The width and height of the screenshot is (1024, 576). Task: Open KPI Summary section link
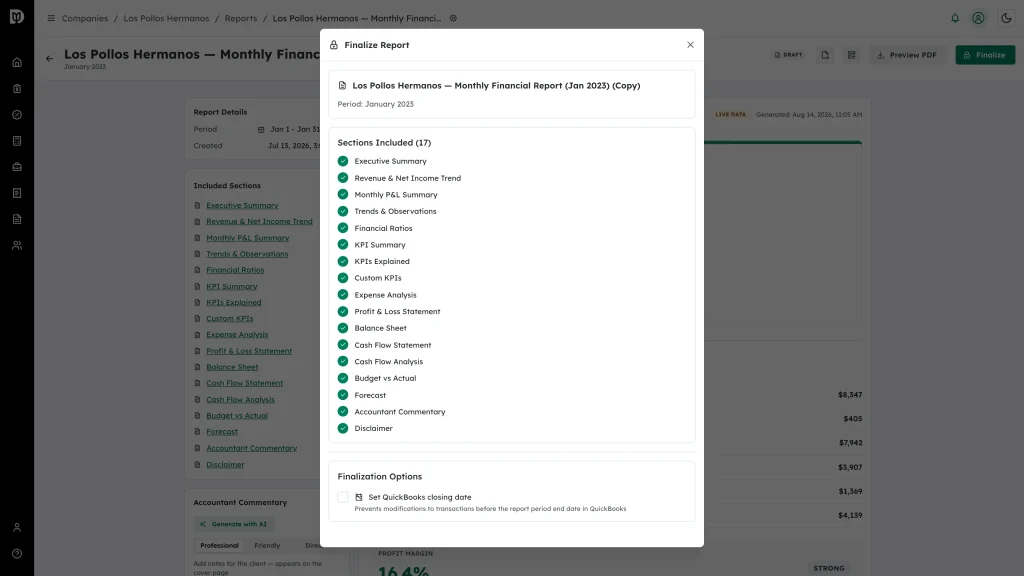pos(232,286)
